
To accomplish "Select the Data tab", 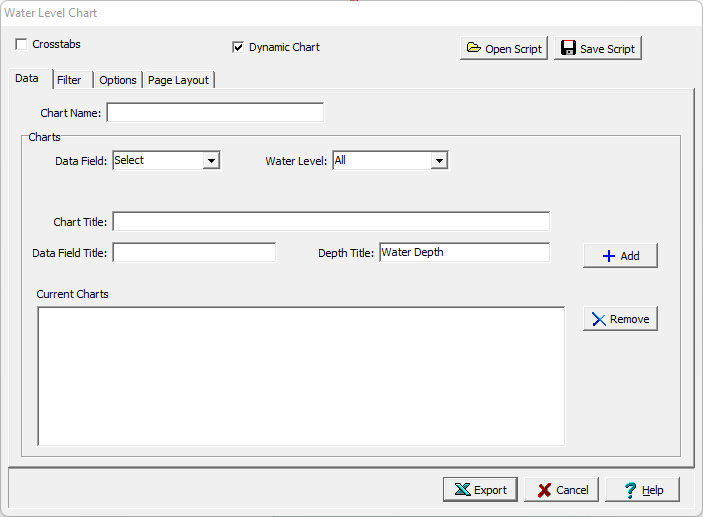I will (x=27, y=79).
